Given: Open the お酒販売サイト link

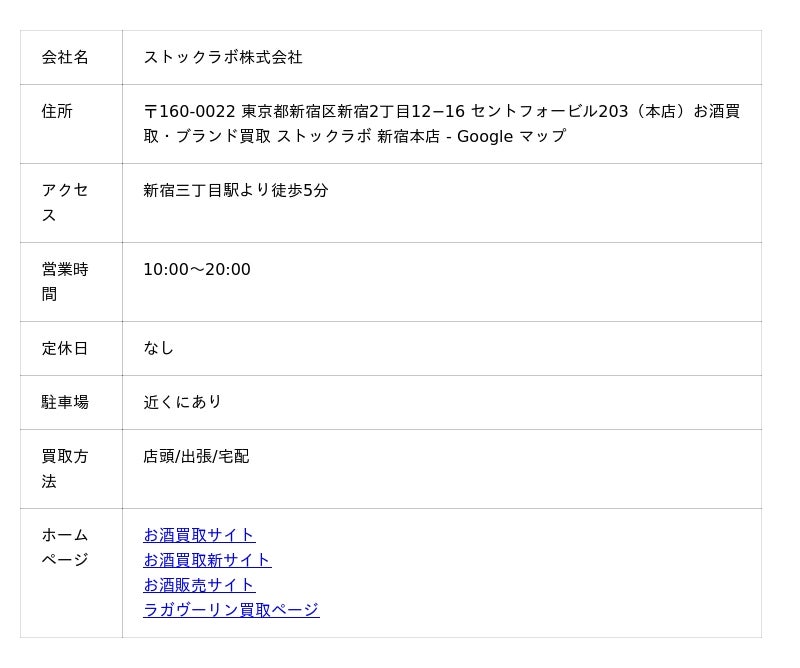Looking at the screenshot, I should click(x=199, y=585).
